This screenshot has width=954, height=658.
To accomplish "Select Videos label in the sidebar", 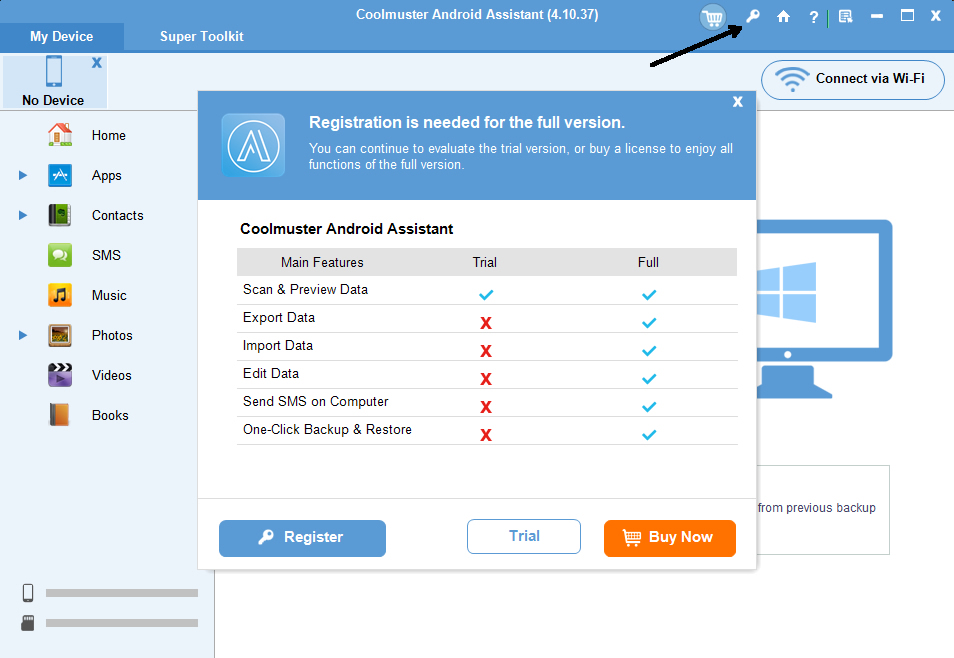I will (111, 376).
